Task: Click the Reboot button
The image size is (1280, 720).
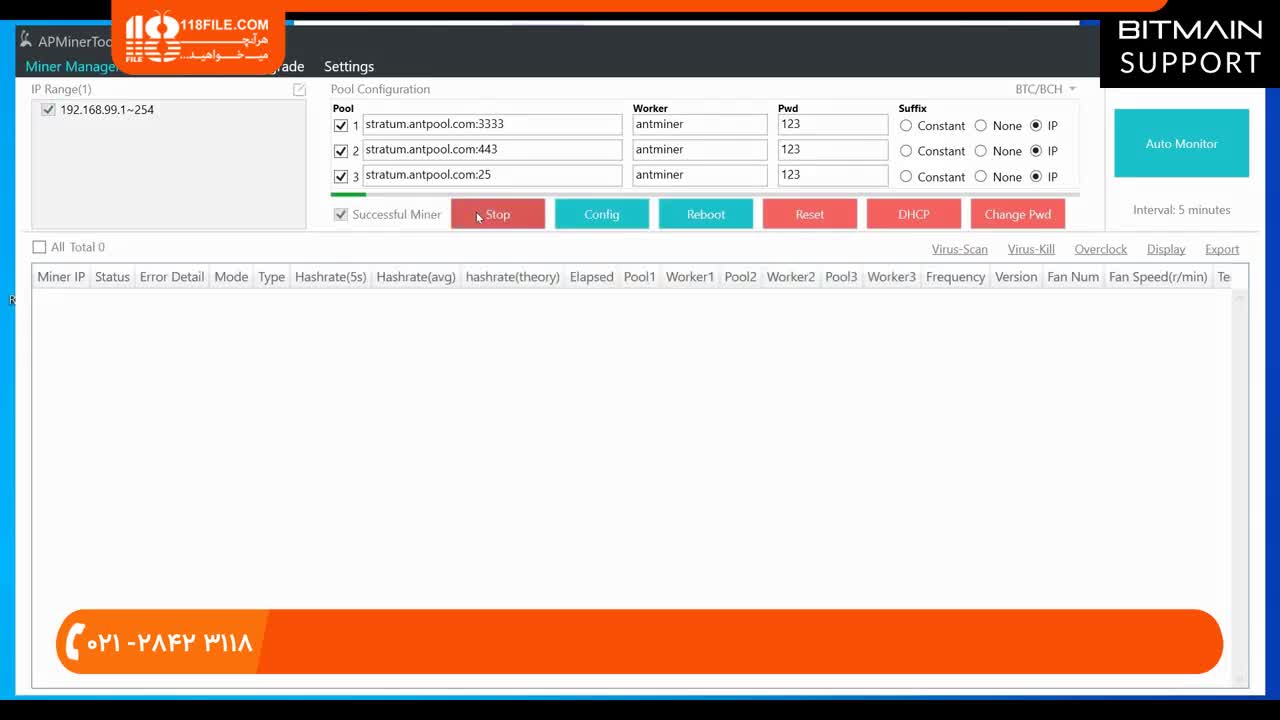Action: tap(706, 214)
